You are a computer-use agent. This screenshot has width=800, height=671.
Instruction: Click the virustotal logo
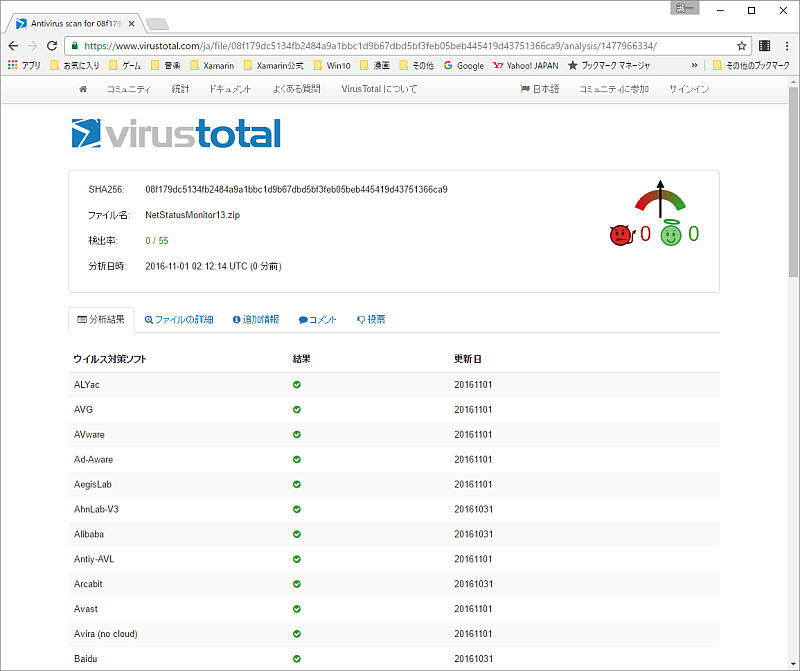(x=176, y=133)
